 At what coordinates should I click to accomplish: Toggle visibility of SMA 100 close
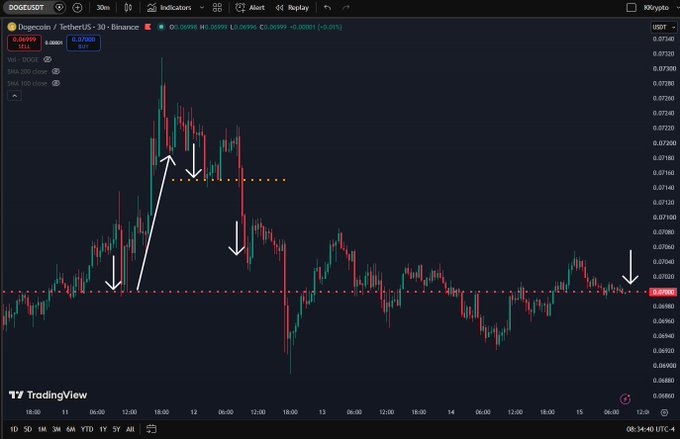coord(56,83)
